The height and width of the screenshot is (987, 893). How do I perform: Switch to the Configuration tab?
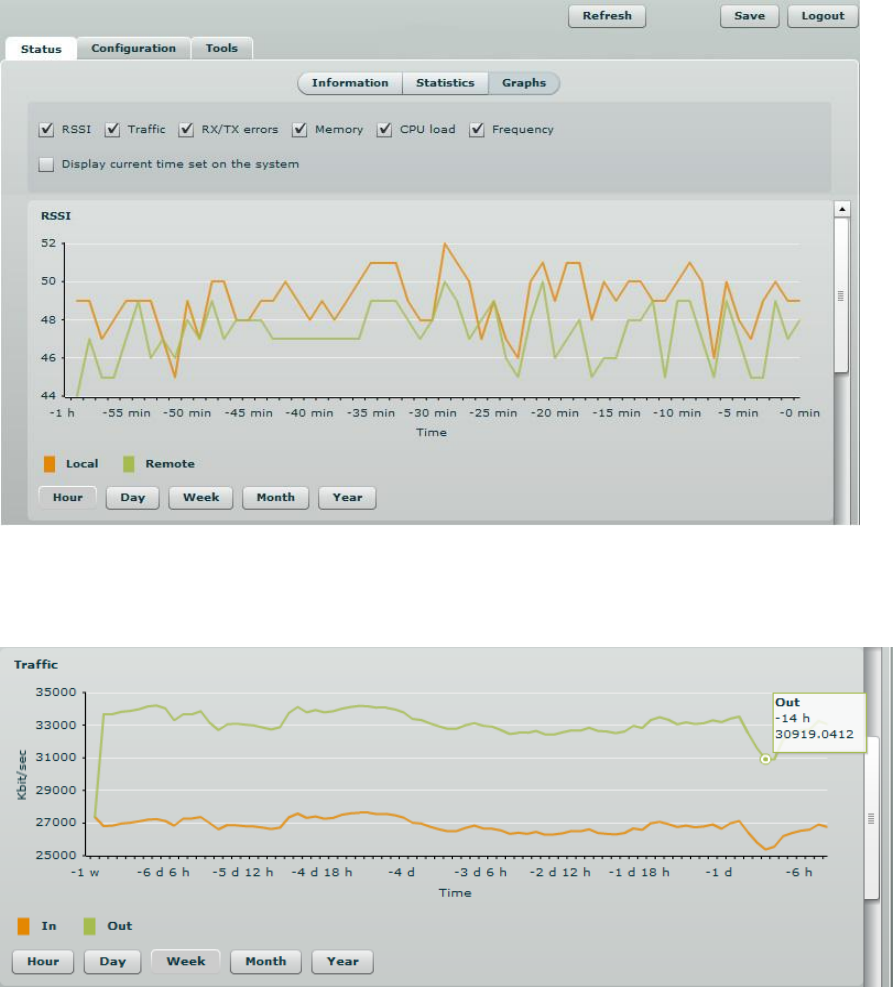(x=133, y=48)
